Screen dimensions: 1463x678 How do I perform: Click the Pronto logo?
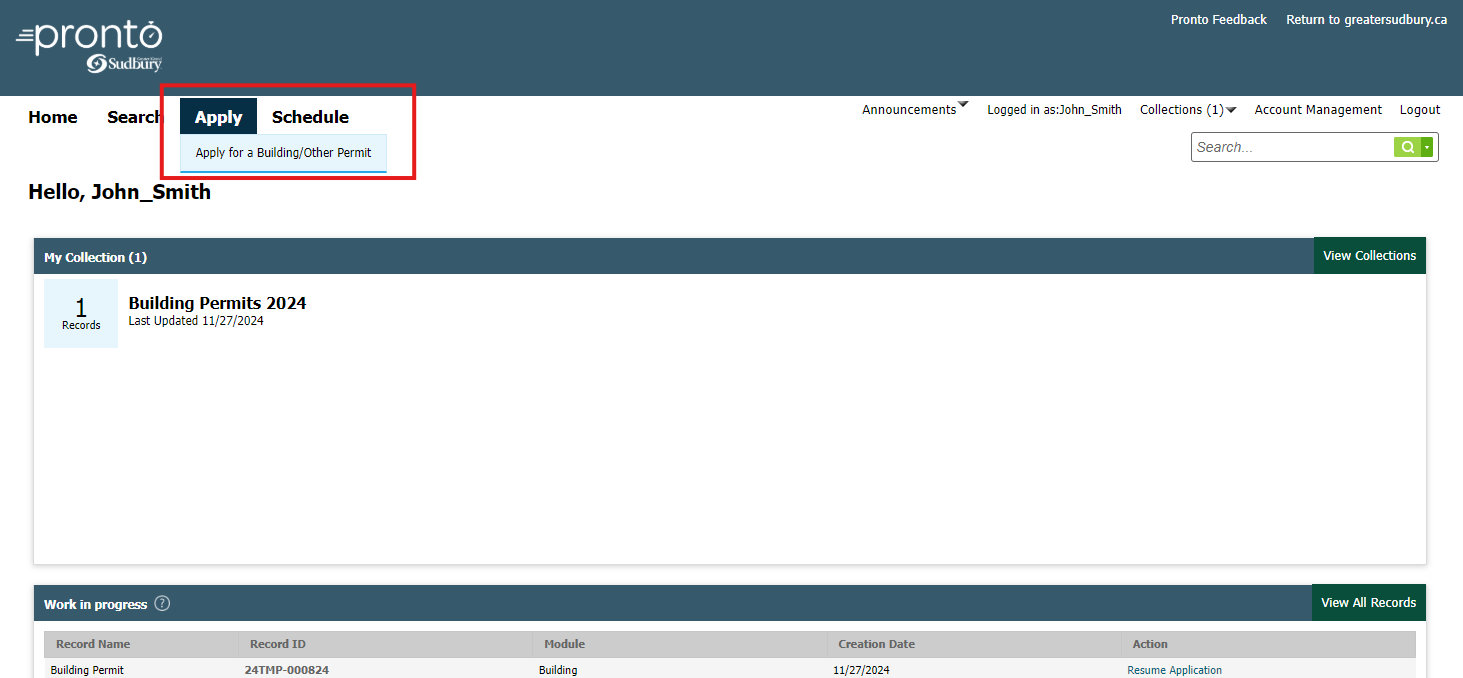pos(88,45)
